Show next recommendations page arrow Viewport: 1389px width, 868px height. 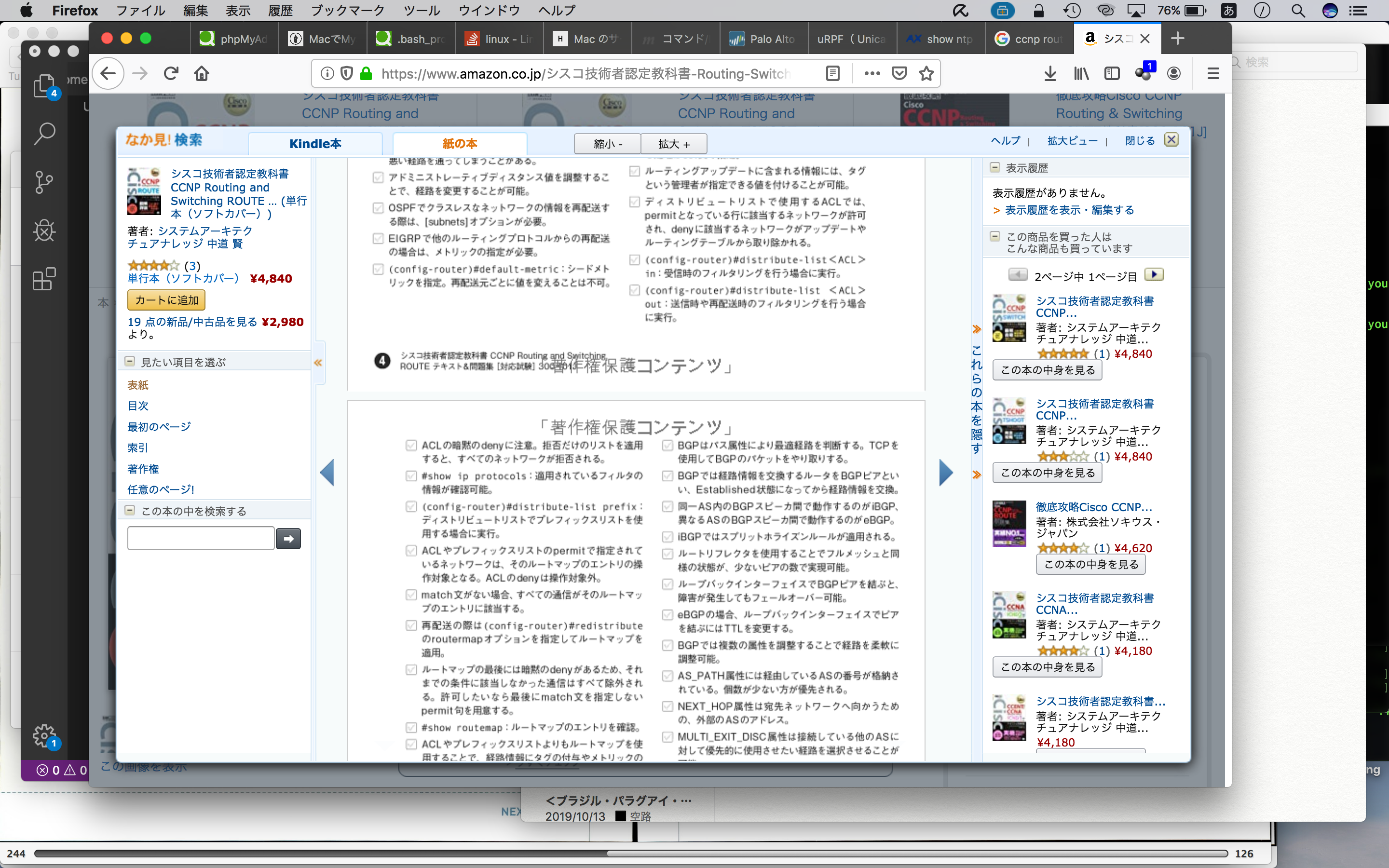1154,275
